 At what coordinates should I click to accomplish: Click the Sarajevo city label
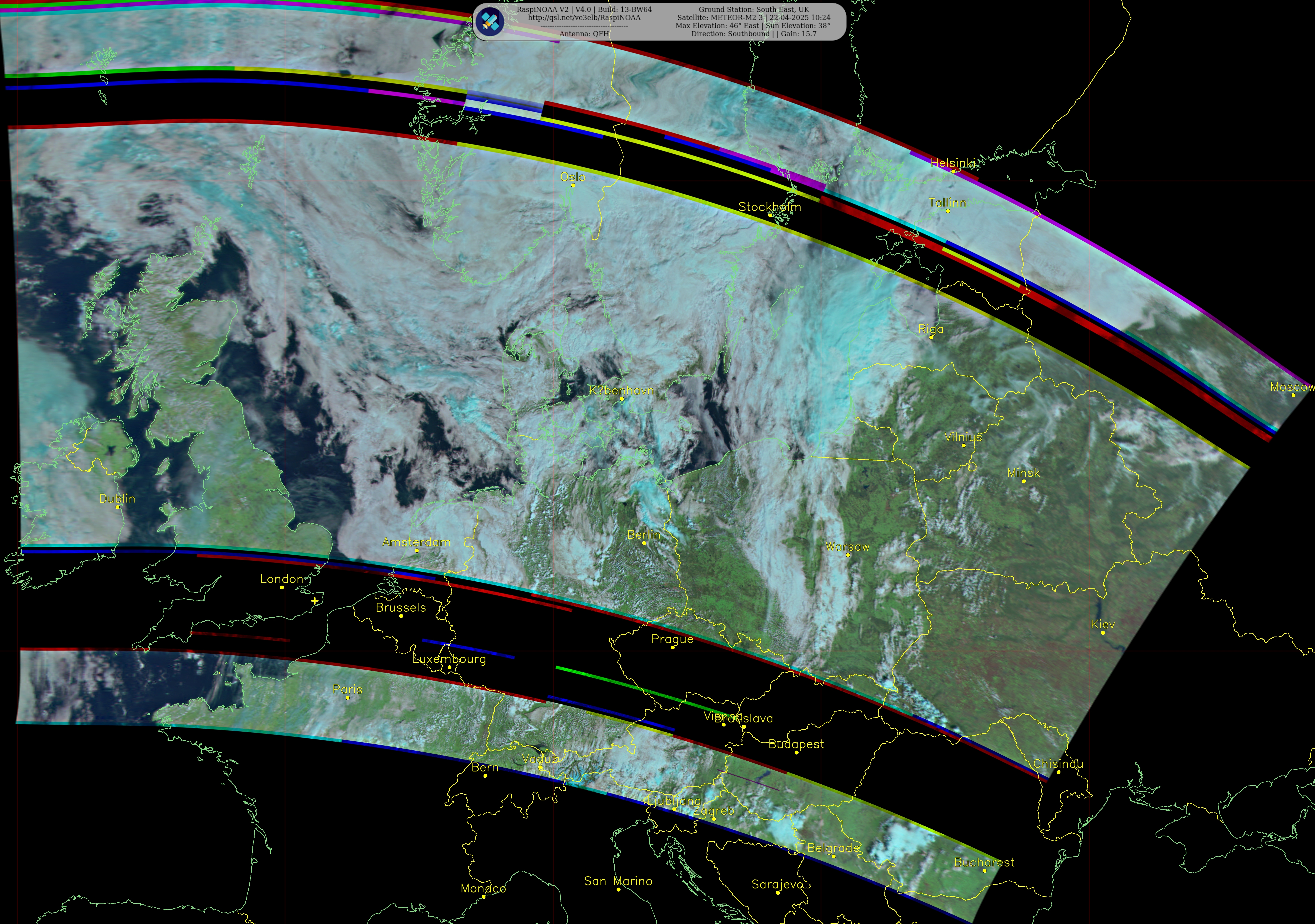tap(777, 885)
